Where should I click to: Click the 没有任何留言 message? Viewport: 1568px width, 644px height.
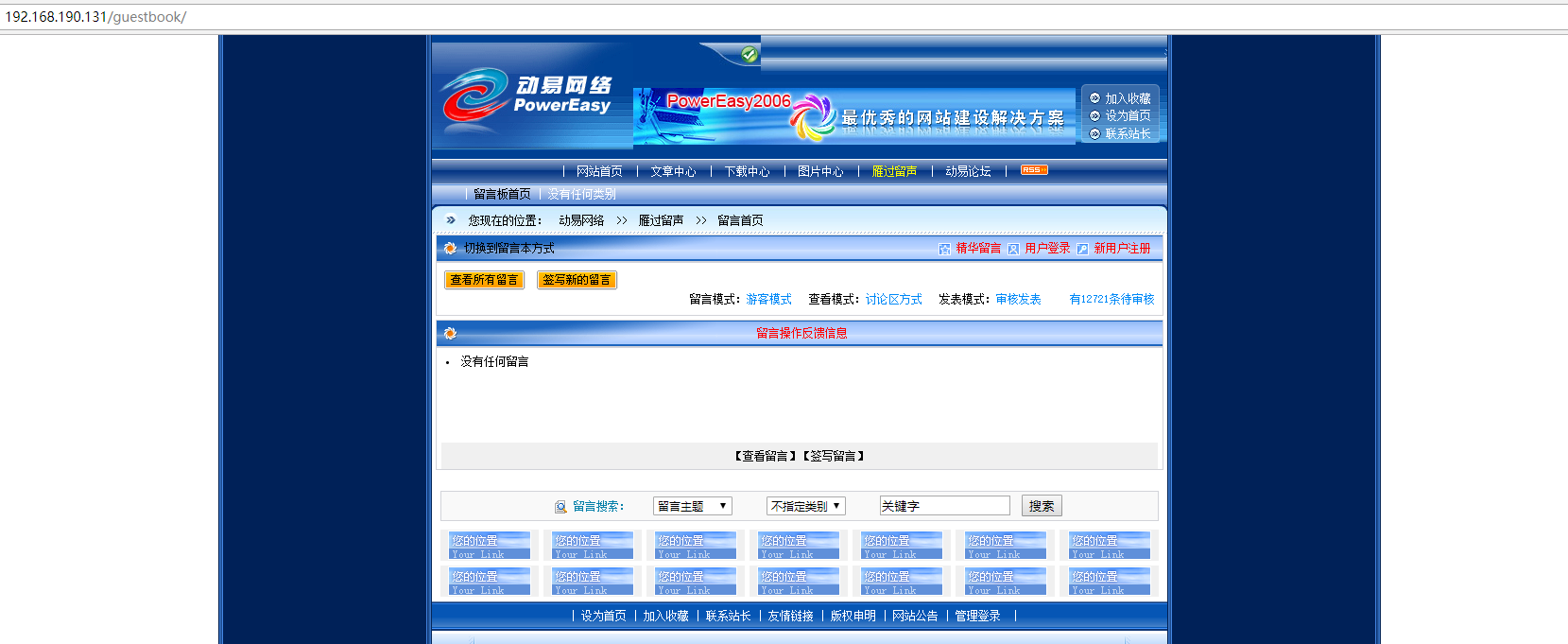(494, 361)
